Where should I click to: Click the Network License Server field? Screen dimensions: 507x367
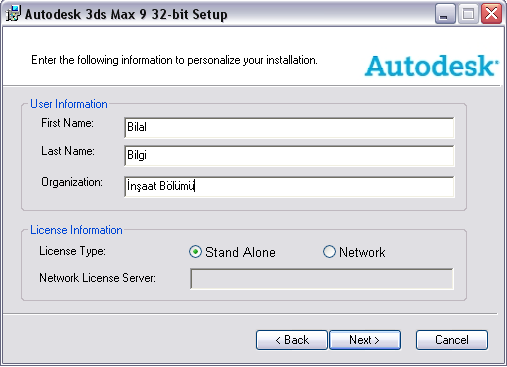322,279
